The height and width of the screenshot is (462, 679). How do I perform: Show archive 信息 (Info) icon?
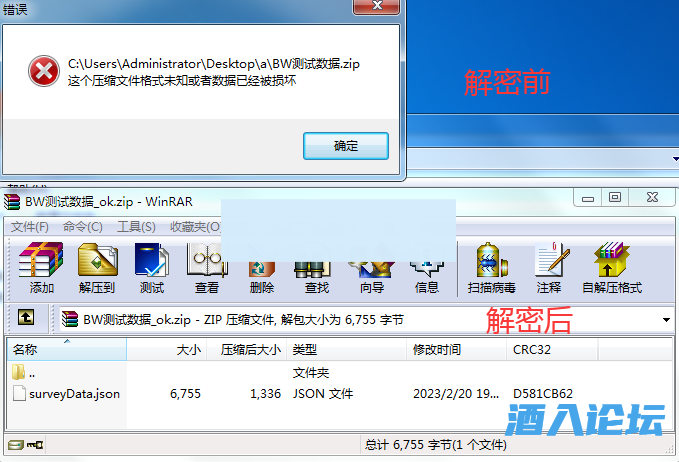[427, 269]
